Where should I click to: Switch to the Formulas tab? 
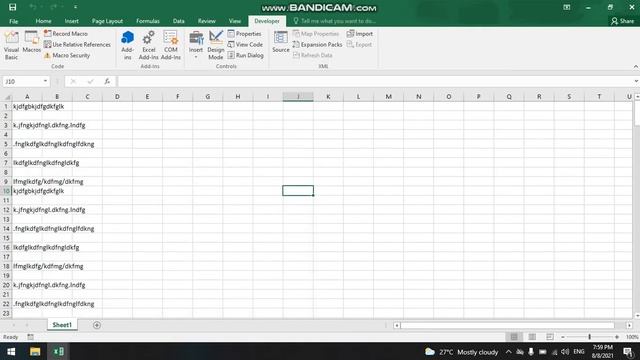tap(148, 21)
